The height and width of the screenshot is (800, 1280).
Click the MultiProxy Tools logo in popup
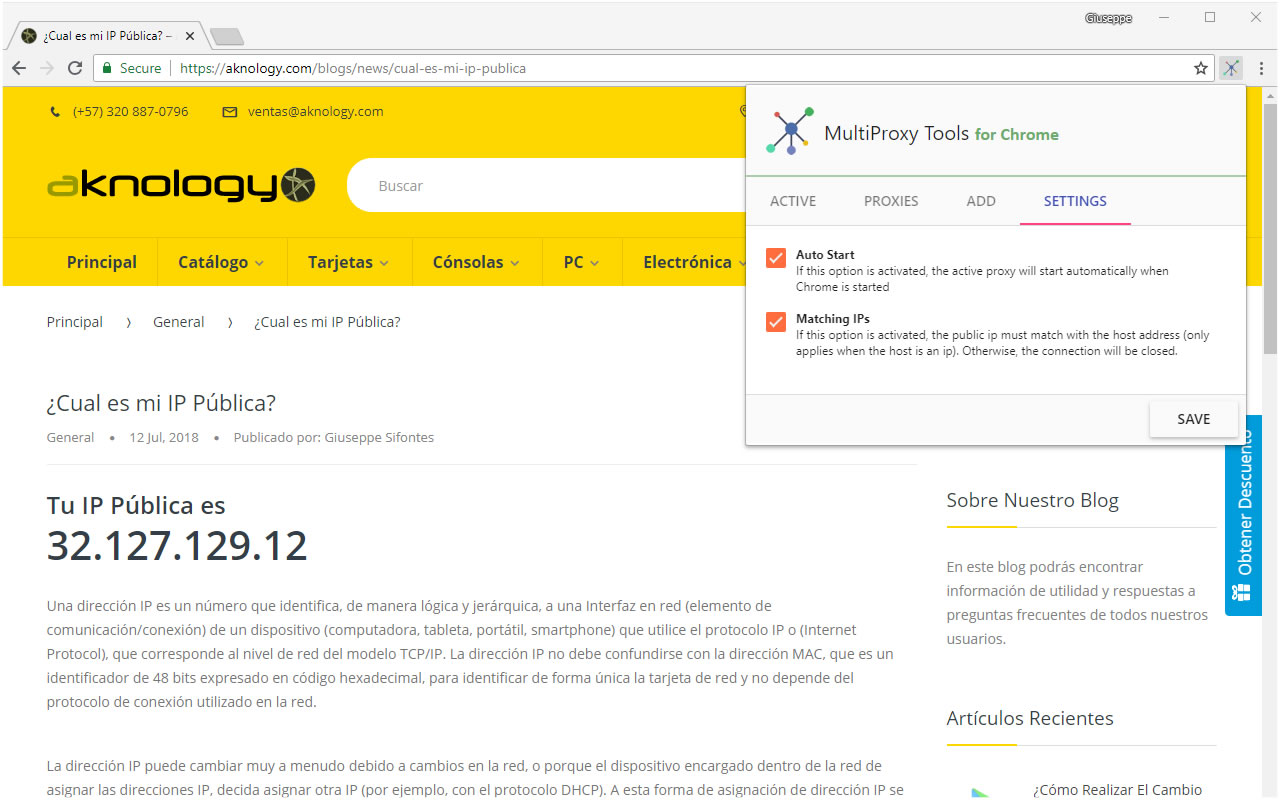tap(790, 130)
